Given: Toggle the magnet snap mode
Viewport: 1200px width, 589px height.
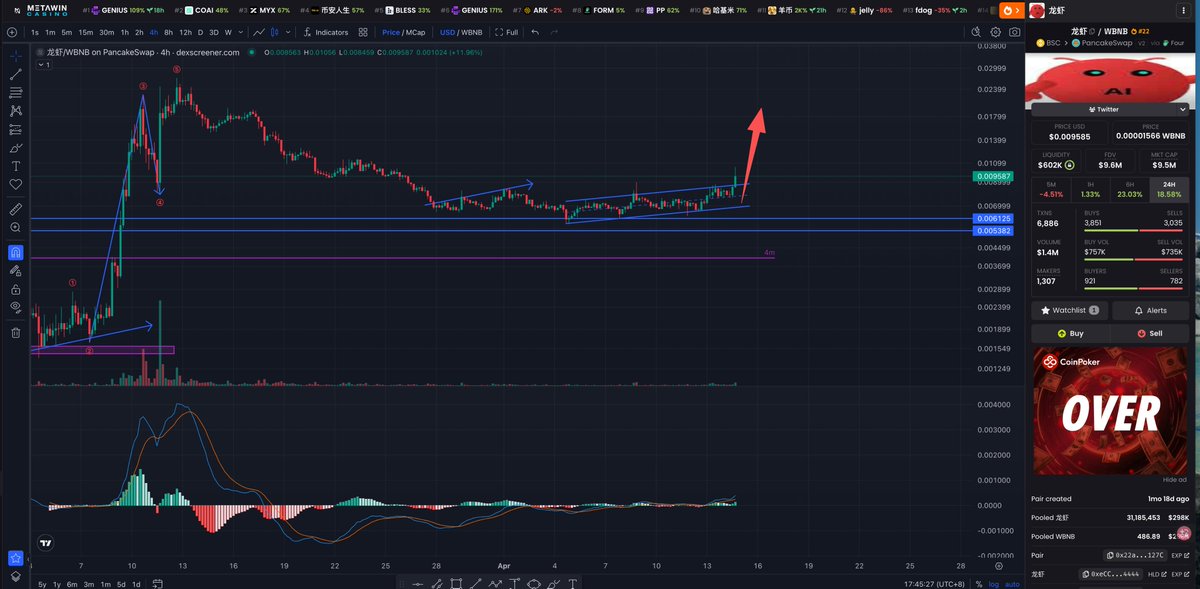Looking at the screenshot, I should pos(16,252).
